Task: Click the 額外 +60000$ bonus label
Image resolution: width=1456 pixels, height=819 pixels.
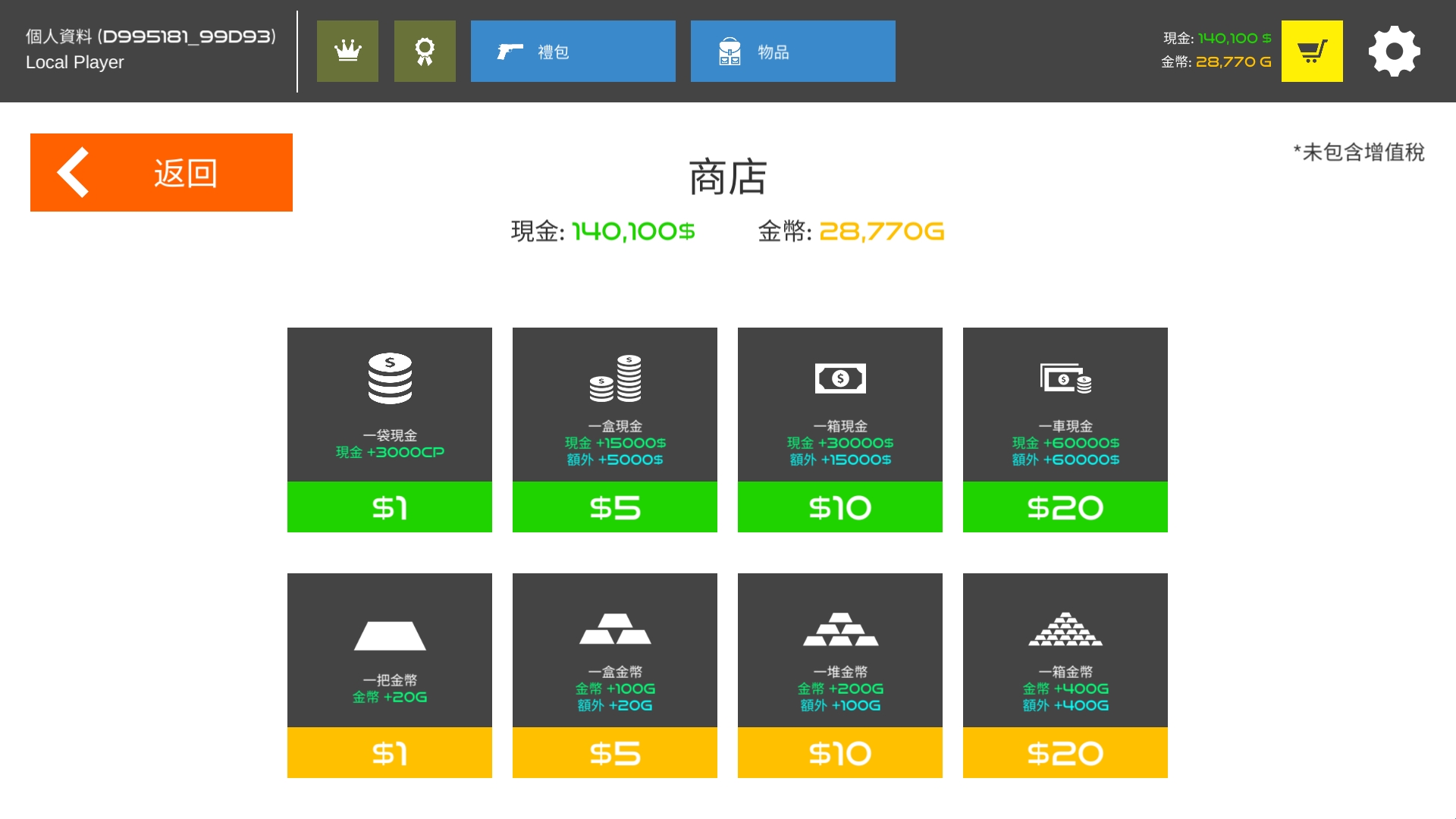Action: 1065,460
